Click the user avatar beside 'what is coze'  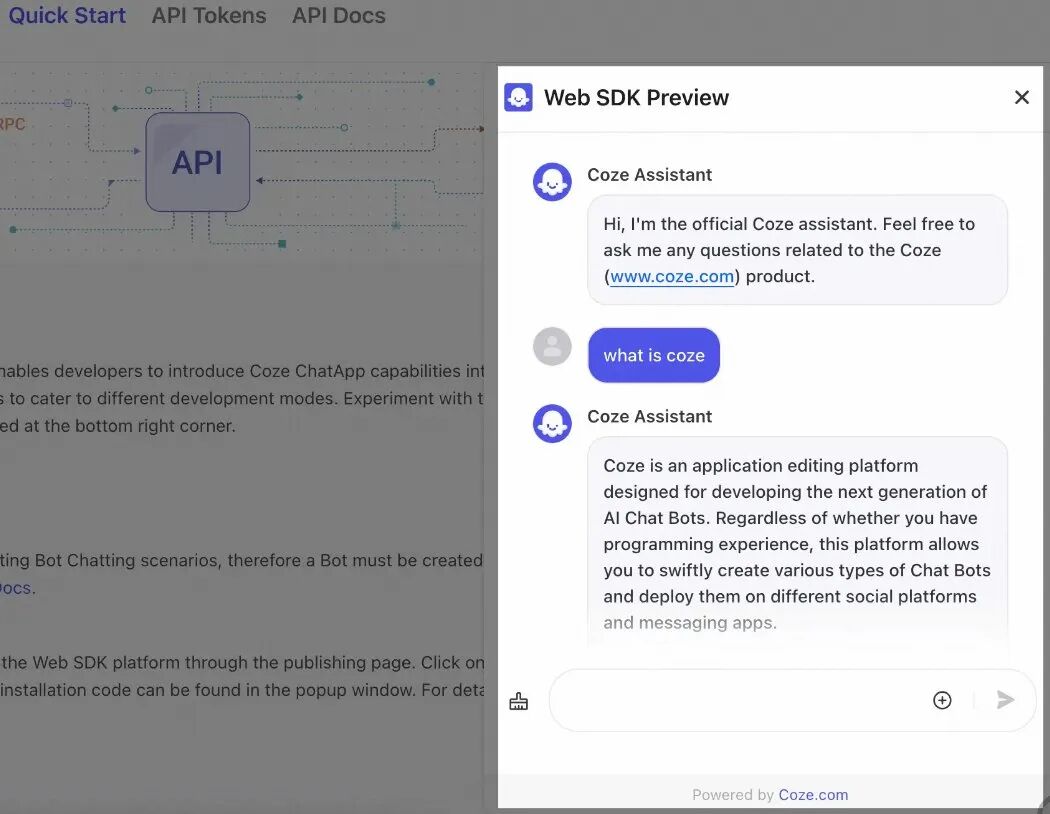click(552, 346)
